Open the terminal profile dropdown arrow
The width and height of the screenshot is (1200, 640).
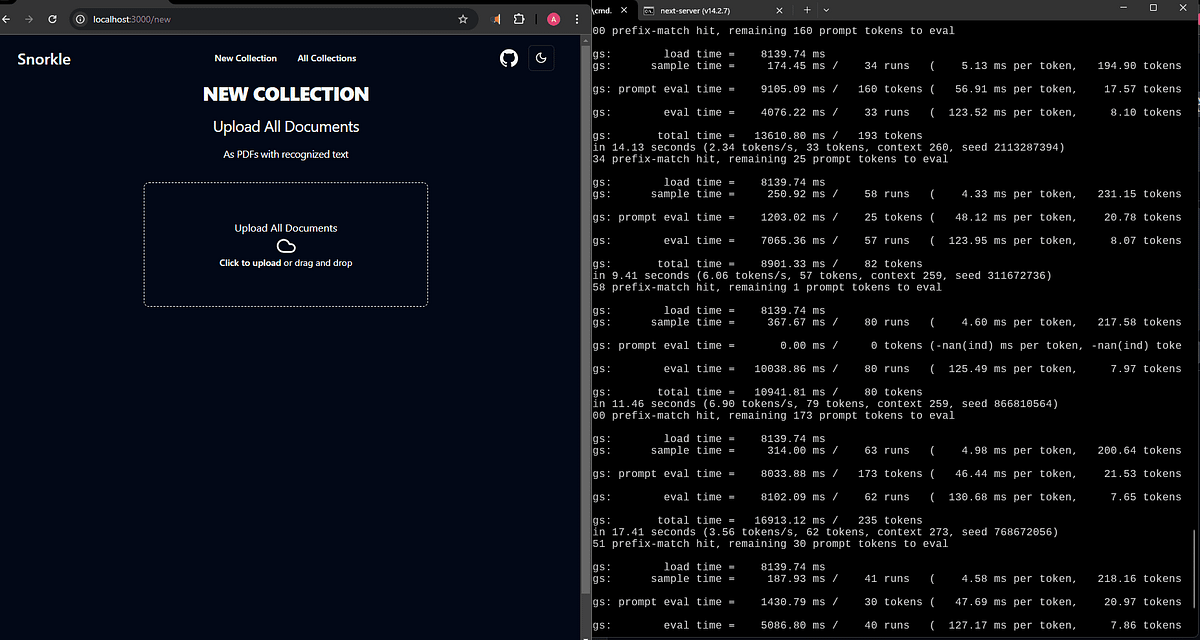pos(826,9)
